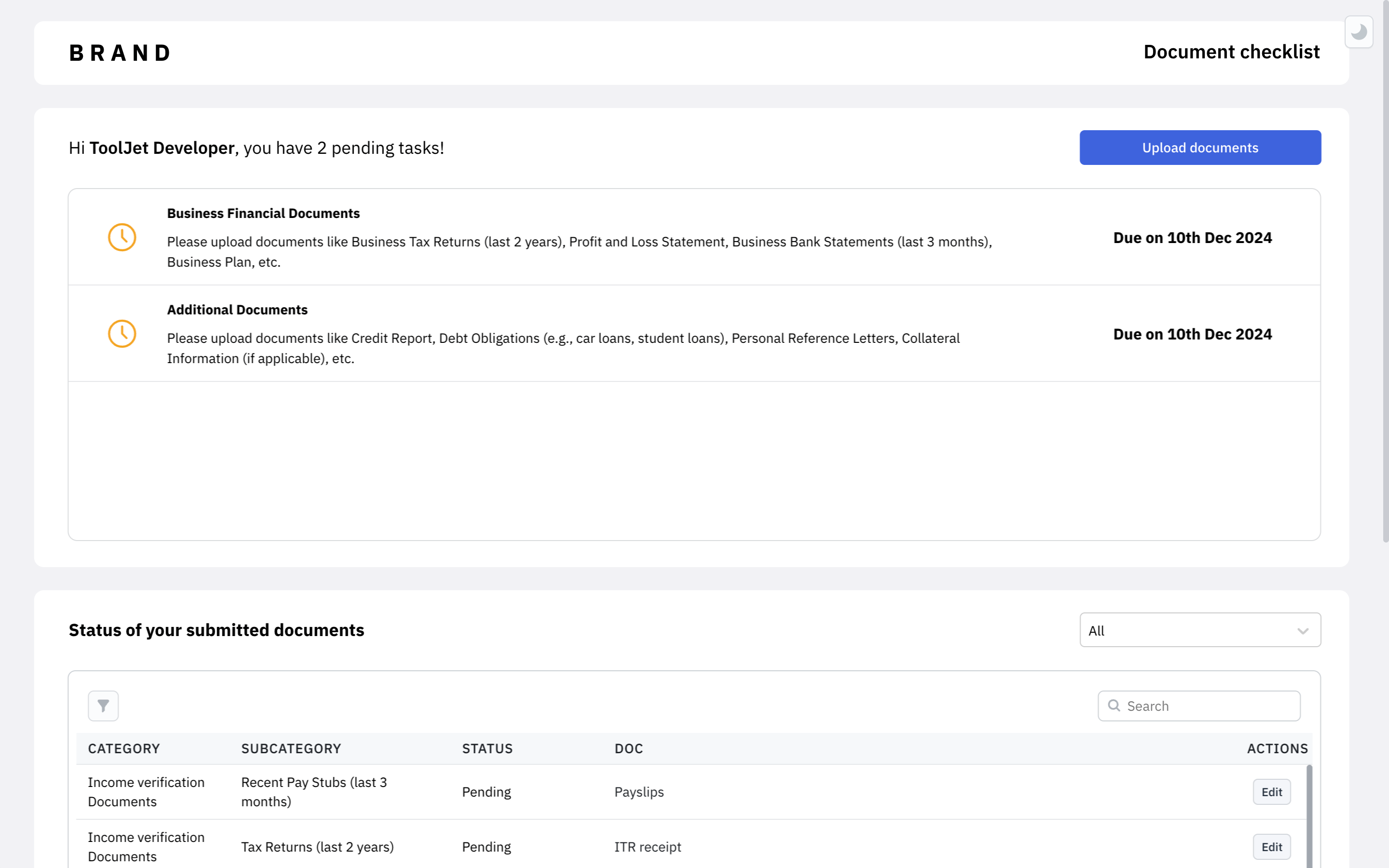
Task: Click the DOC column header
Action: [x=628, y=748]
